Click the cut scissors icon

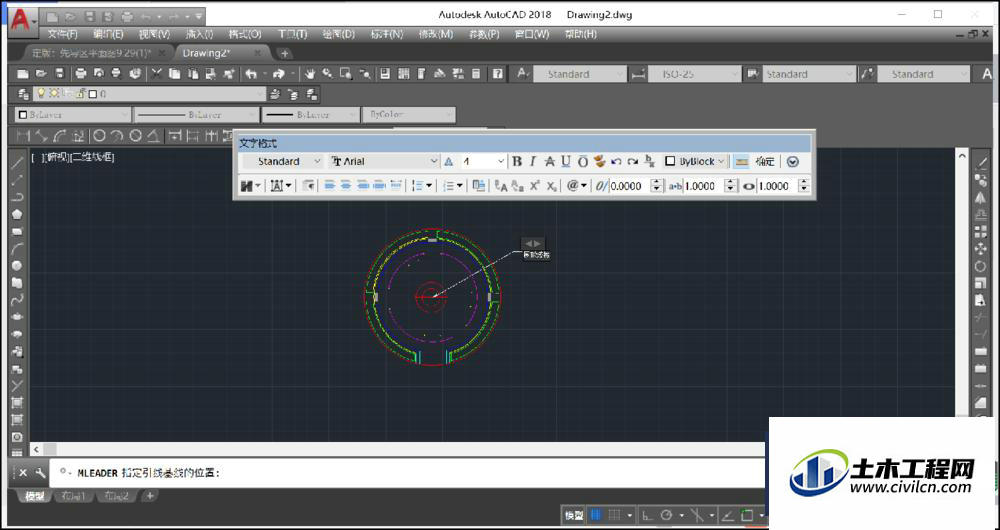[x=156, y=74]
